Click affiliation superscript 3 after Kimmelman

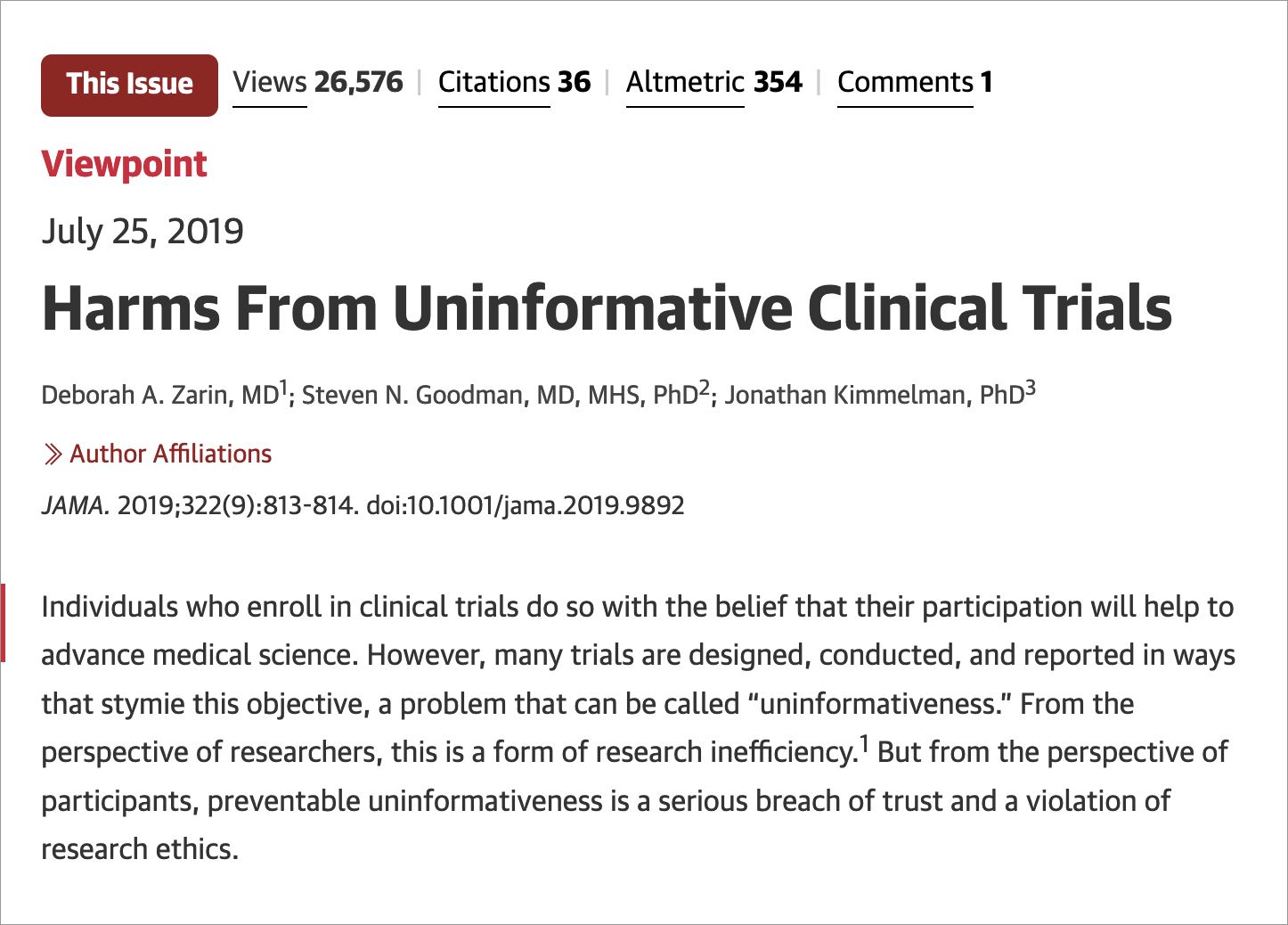pos(1031,385)
